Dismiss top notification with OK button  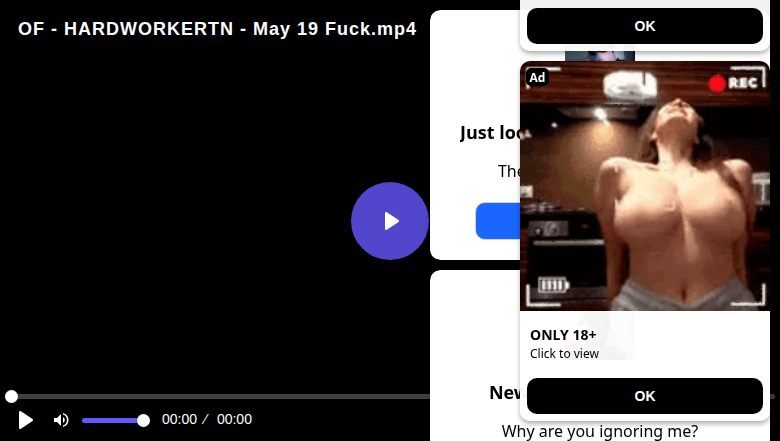[645, 26]
